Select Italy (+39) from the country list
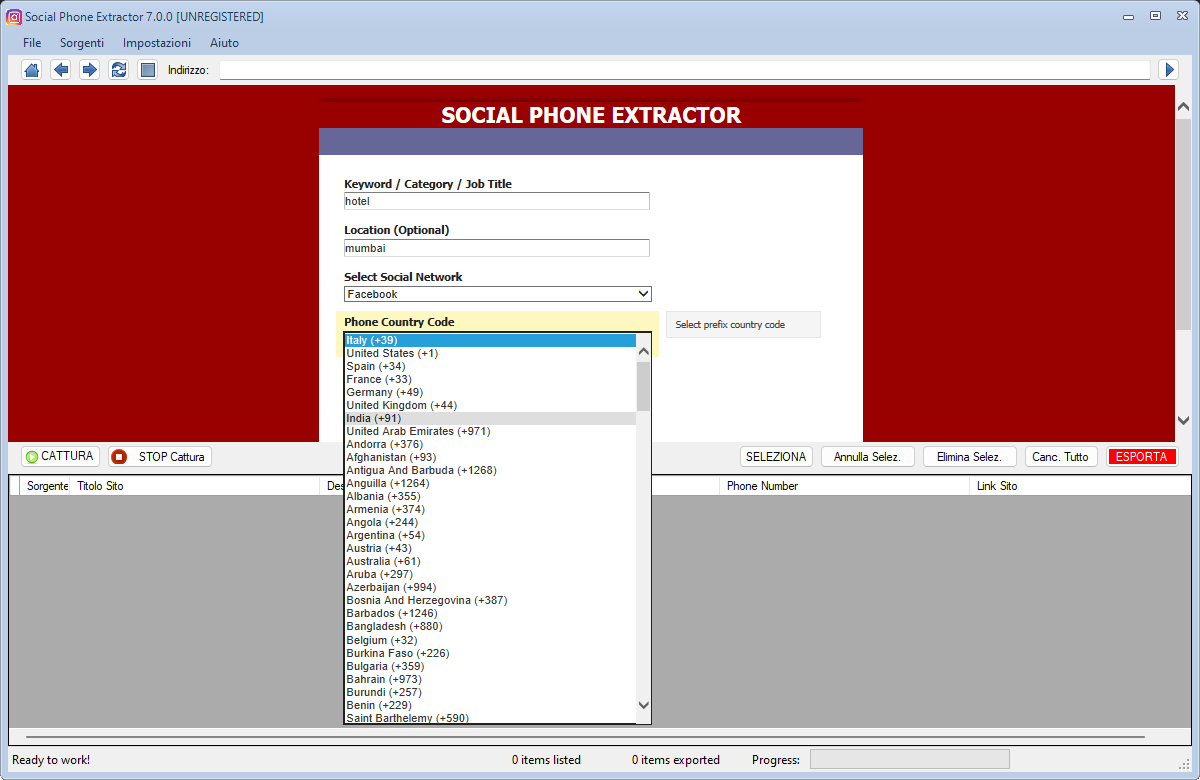The image size is (1200, 780). click(x=490, y=340)
